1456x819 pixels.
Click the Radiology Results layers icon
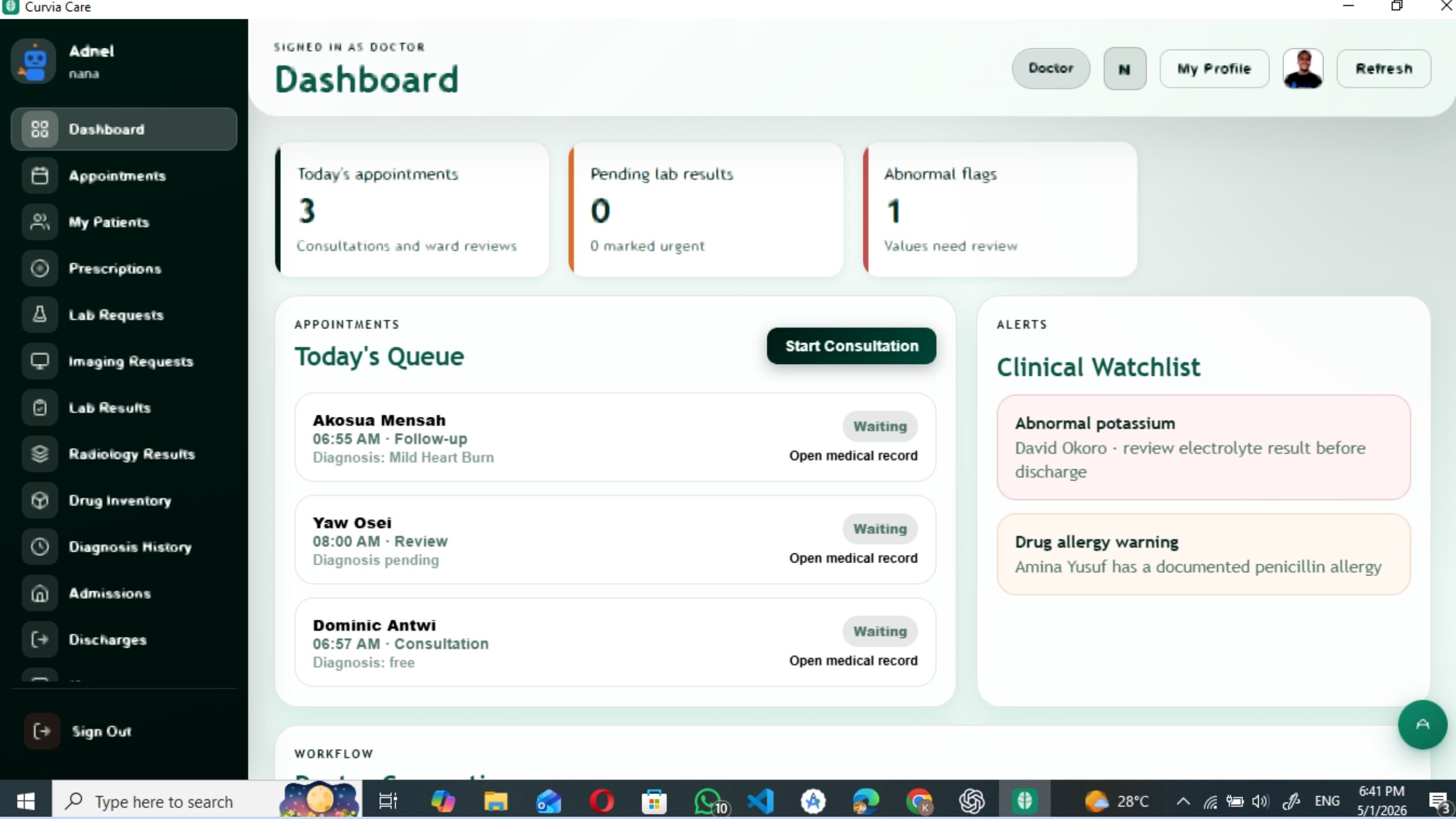click(x=40, y=454)
